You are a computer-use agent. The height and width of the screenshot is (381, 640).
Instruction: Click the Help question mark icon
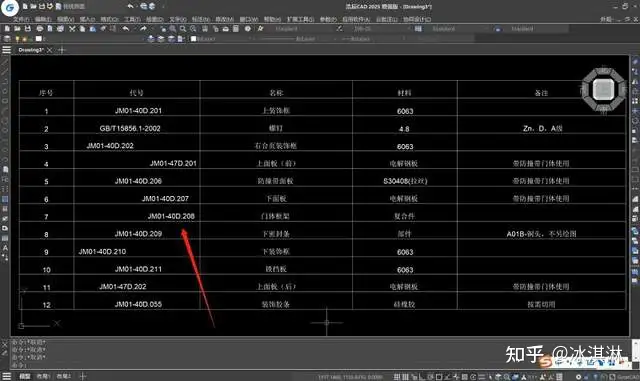click(x=248, y=29)
